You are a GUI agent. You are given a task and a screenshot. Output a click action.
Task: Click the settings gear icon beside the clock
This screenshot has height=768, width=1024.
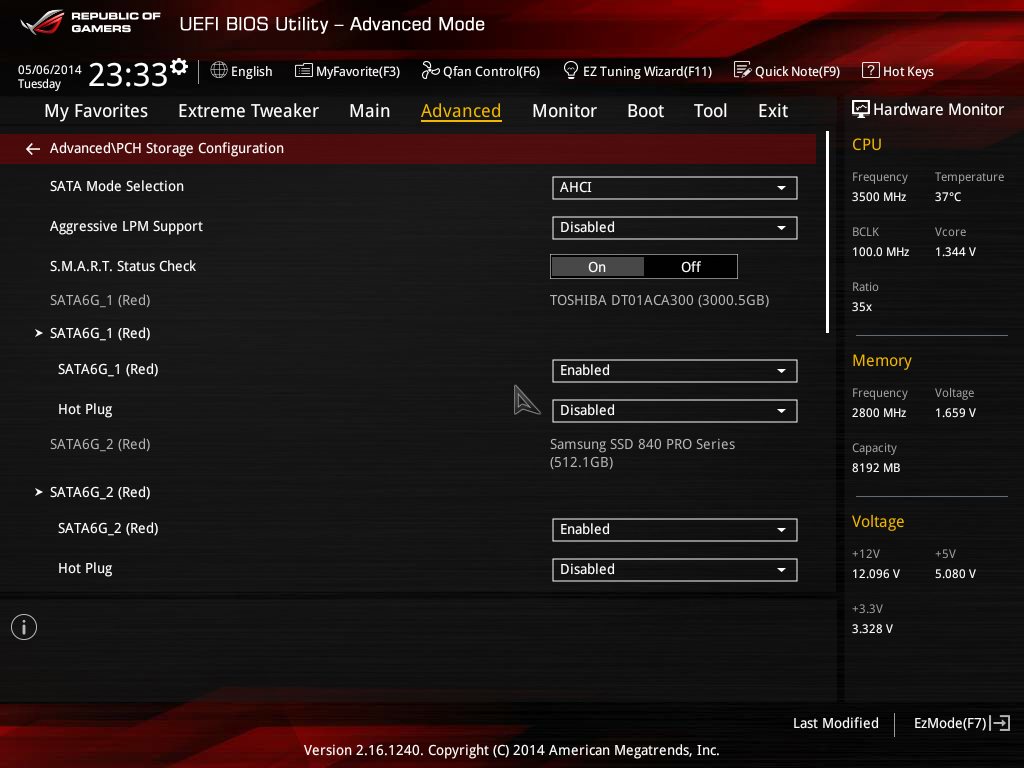coord(179,66)
